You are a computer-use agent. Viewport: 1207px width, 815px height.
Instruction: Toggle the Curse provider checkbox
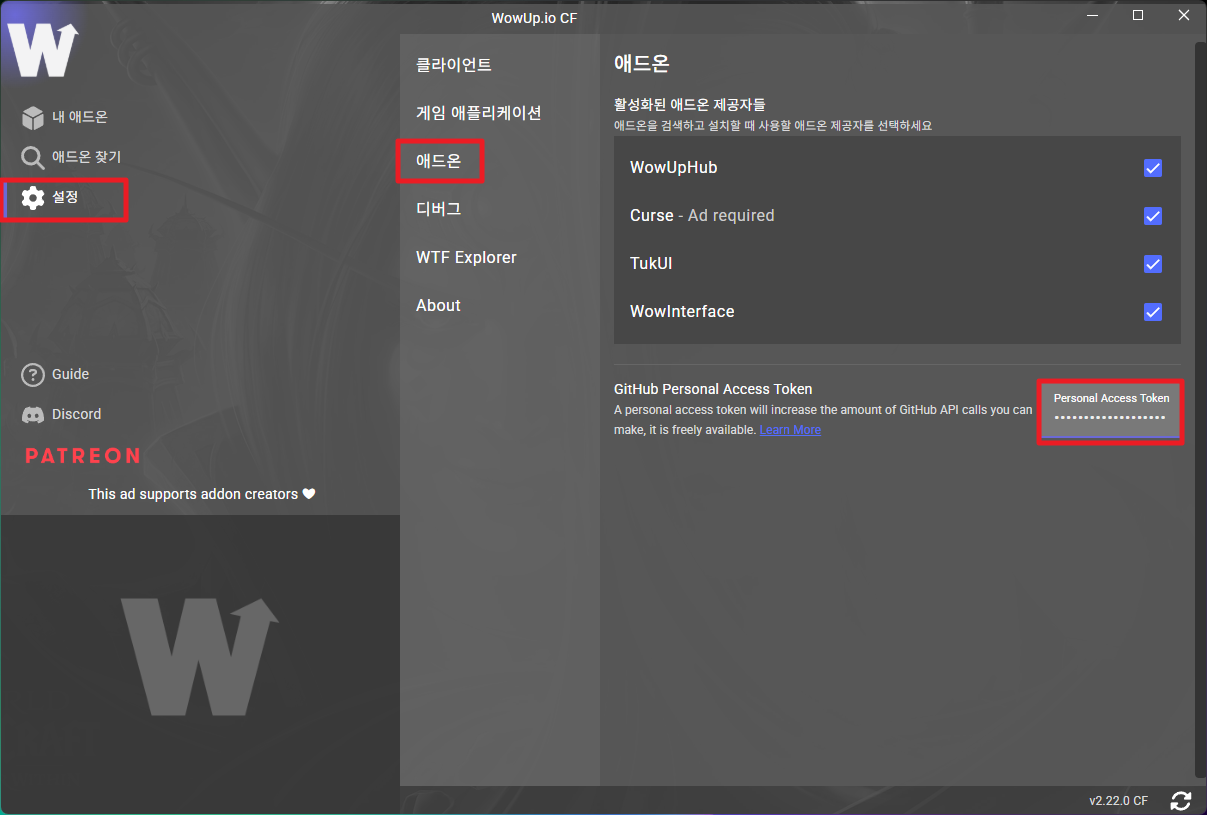pos(1153,216)
